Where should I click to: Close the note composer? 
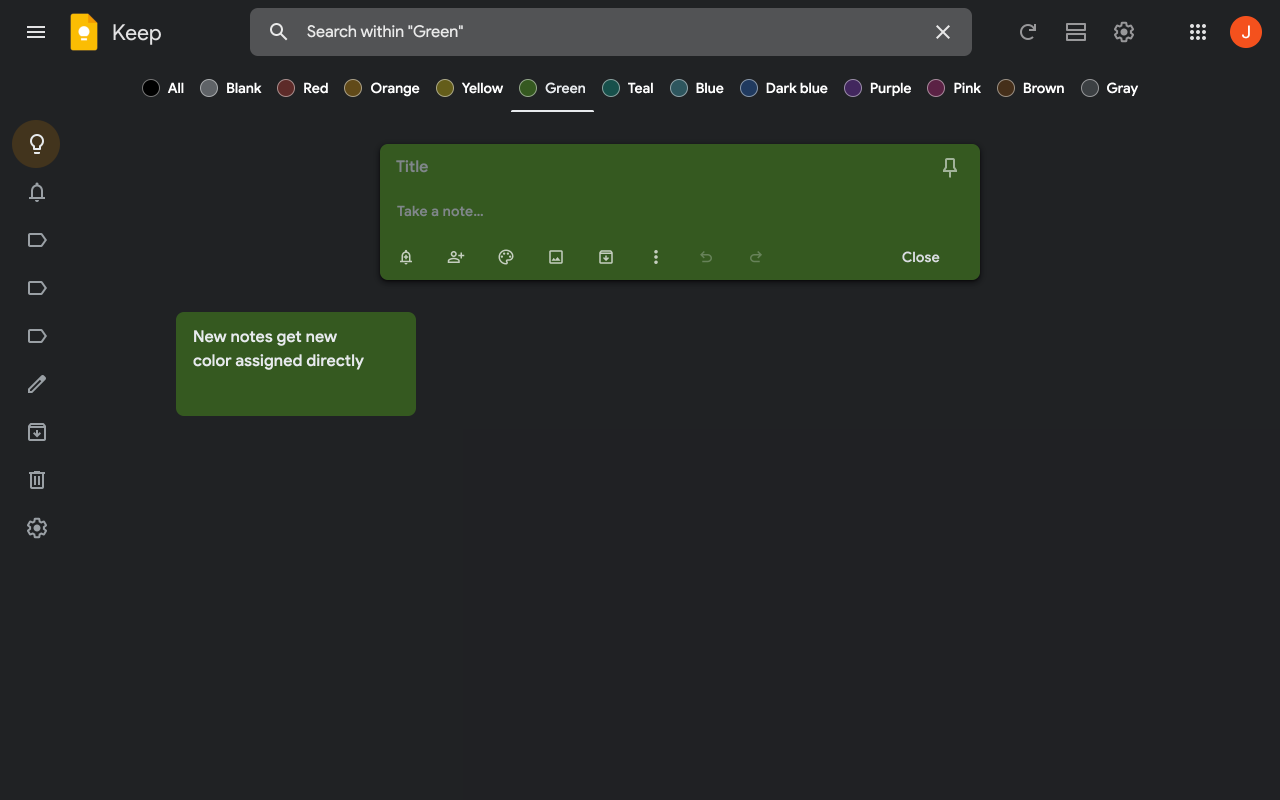920,257
